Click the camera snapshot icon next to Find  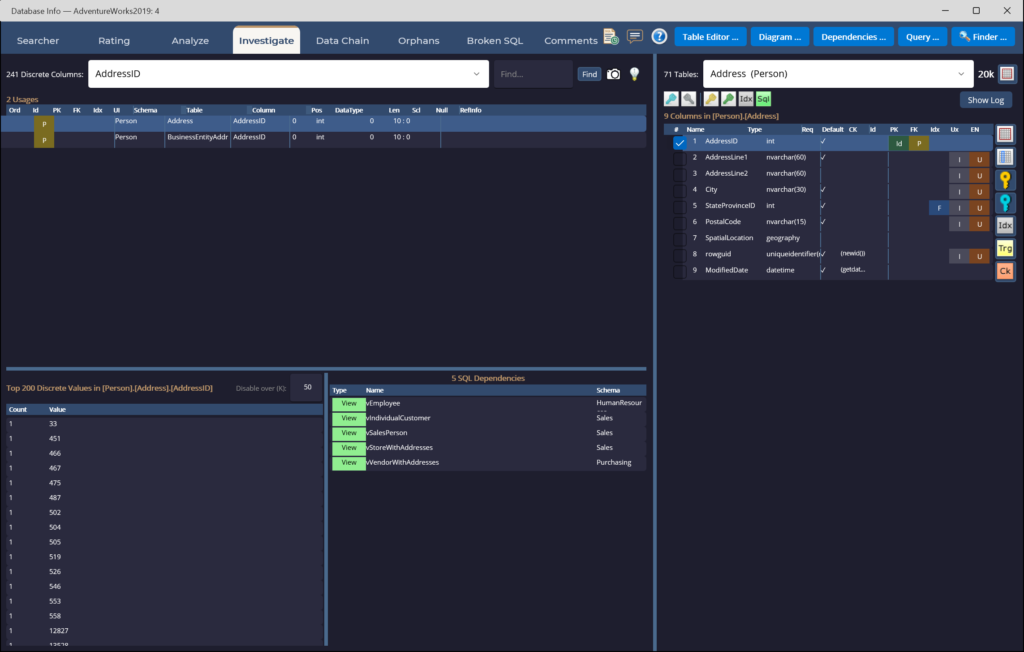(x=613, y=74)
